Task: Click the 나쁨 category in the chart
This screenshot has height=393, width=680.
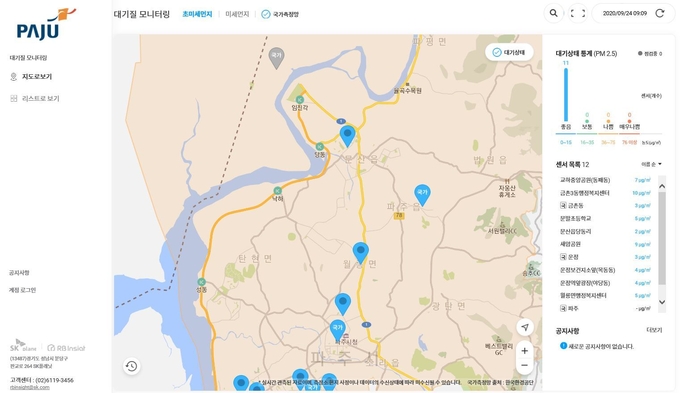Action: pyautogui.click(x=608, y=127)
